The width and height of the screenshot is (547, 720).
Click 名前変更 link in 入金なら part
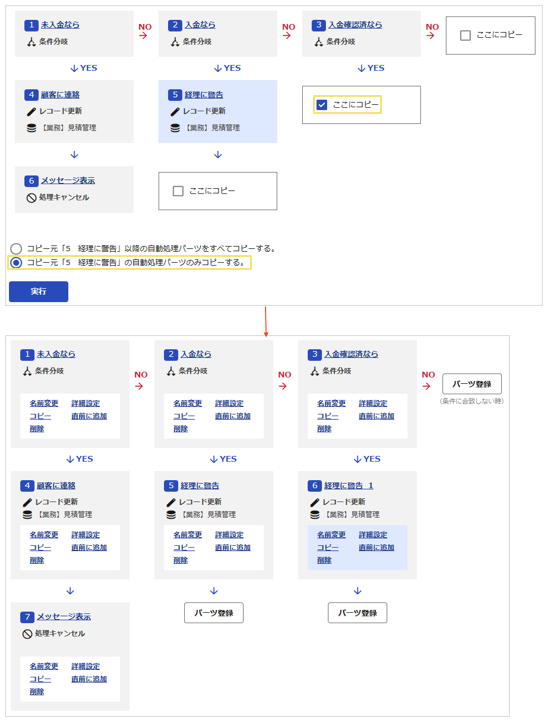tap(188, 403)
